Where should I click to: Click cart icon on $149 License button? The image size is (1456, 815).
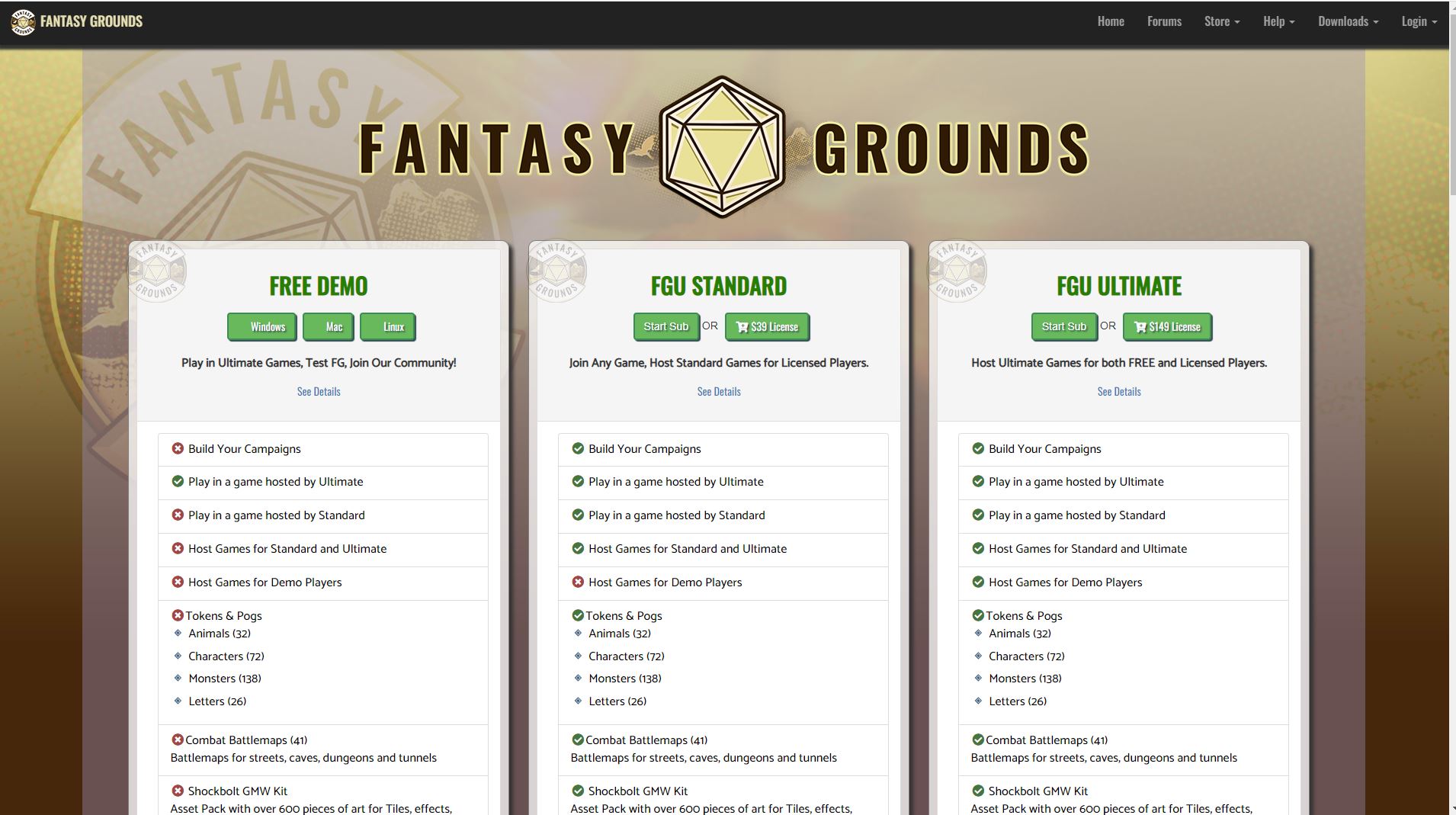tap(1140, 327)
